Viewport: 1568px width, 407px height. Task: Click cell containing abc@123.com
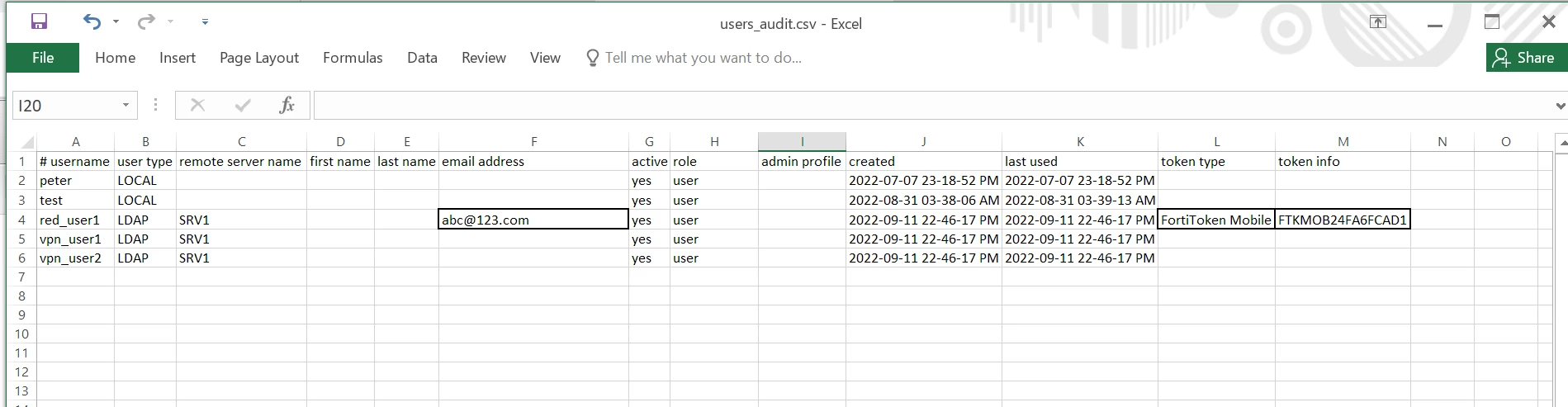(533, 220)
